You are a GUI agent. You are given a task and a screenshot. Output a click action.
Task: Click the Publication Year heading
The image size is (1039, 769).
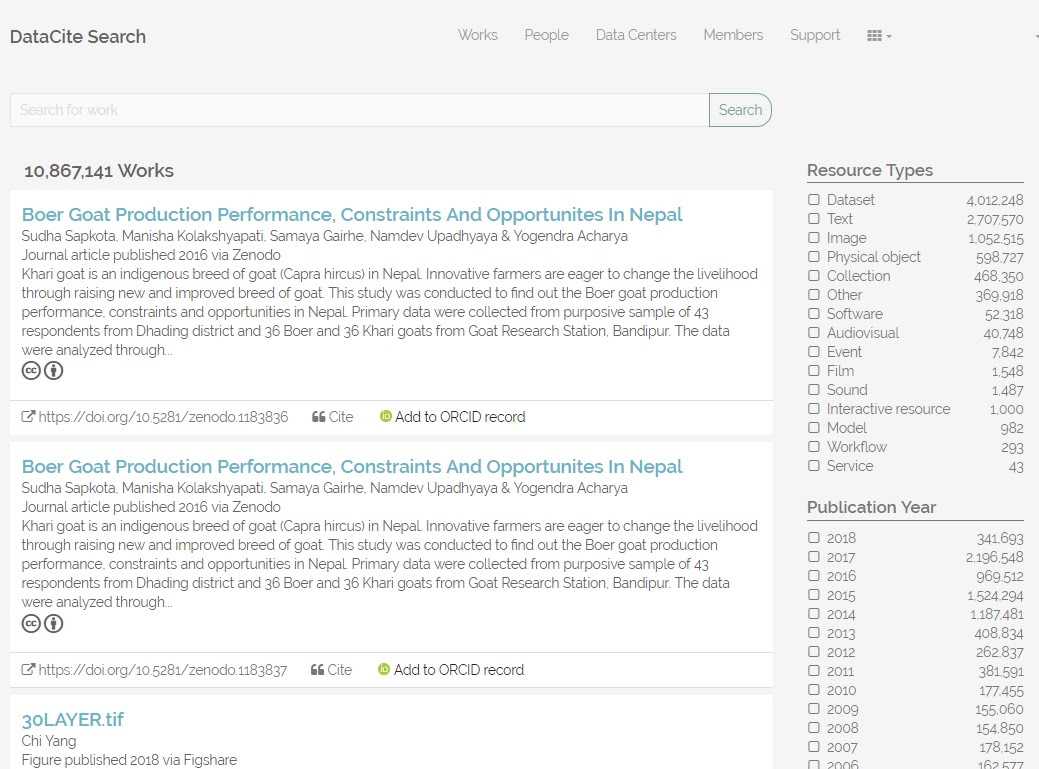click(871, 507)
